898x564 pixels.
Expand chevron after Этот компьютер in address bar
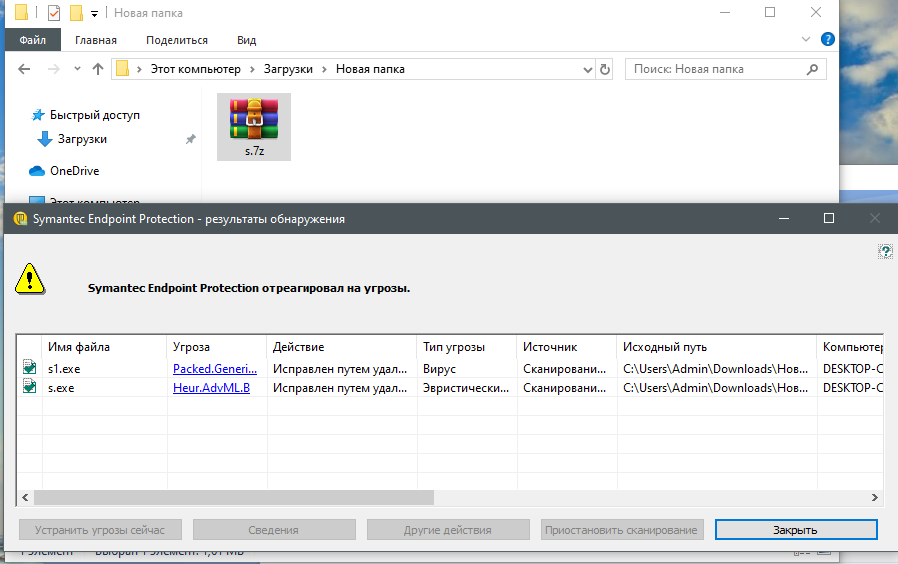coord(252,69)
